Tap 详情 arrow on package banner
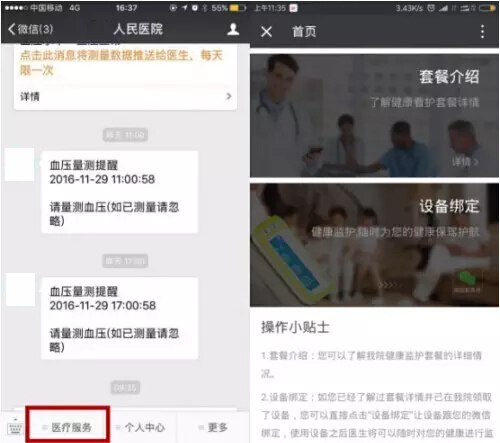 coord(466,162)
